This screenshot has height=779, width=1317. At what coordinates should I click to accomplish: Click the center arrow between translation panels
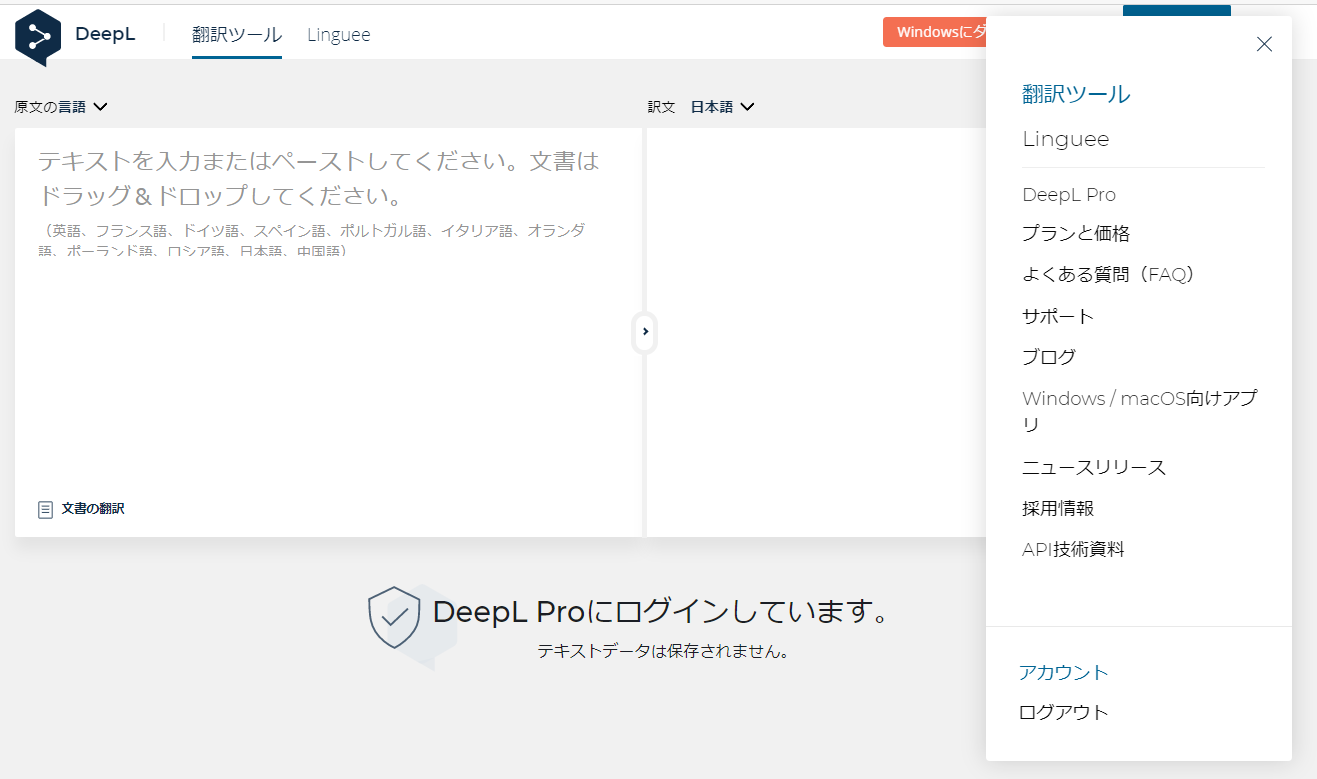click(645, 333)
